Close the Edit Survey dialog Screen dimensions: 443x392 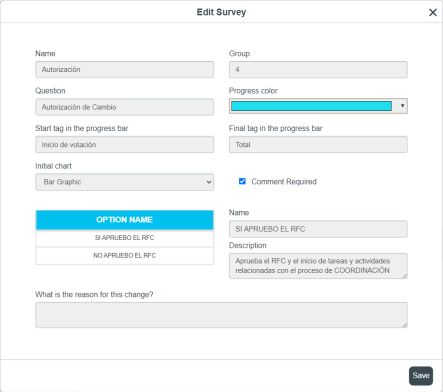433,12
